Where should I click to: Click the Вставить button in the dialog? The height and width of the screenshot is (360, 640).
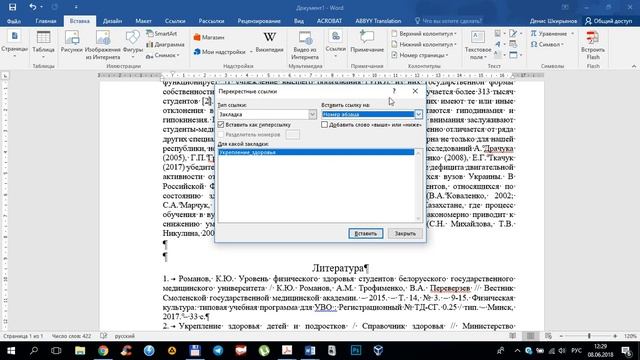pyautogui.click(x=366, y=233)
